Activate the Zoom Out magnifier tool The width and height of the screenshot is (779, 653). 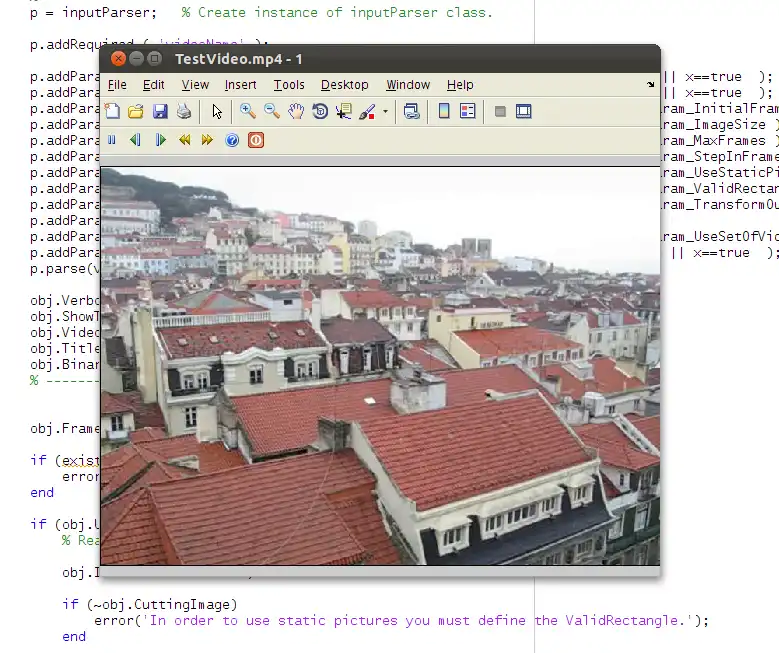(271, 111)
